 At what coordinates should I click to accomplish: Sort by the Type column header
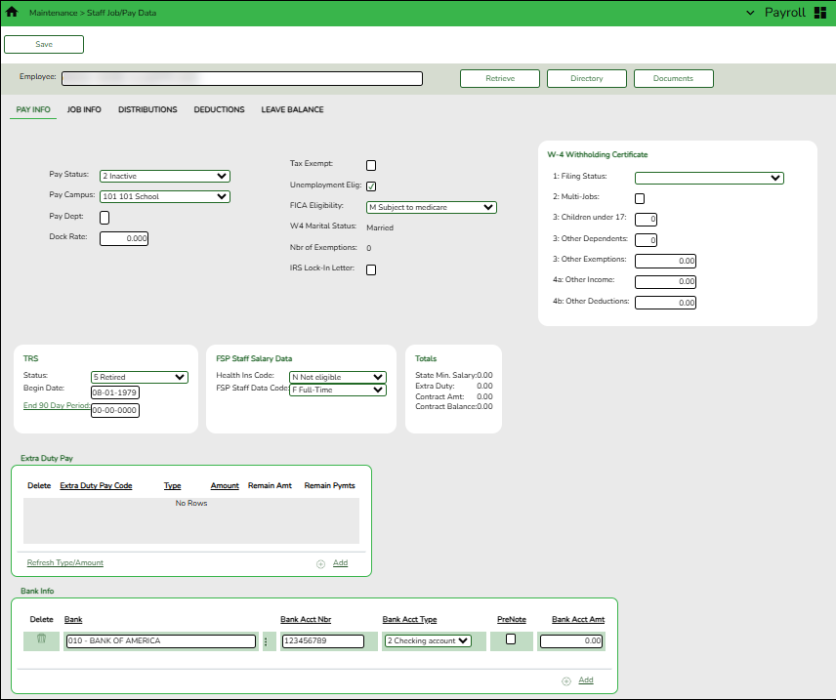[172, 485]
